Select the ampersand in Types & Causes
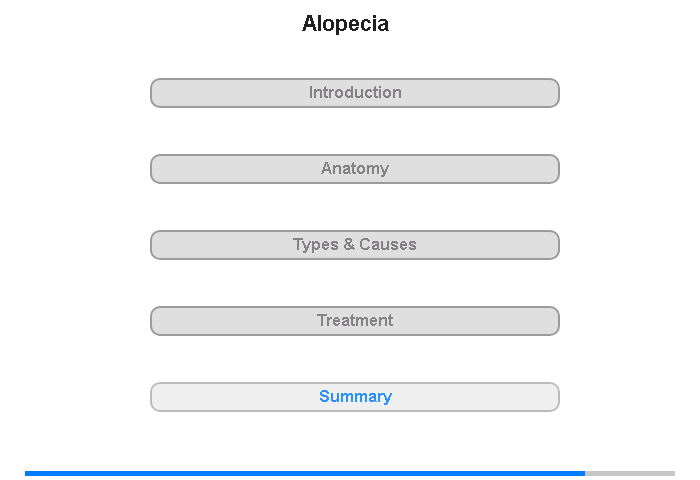The width and height of the screenshot is (700, 480). (349, 244)
